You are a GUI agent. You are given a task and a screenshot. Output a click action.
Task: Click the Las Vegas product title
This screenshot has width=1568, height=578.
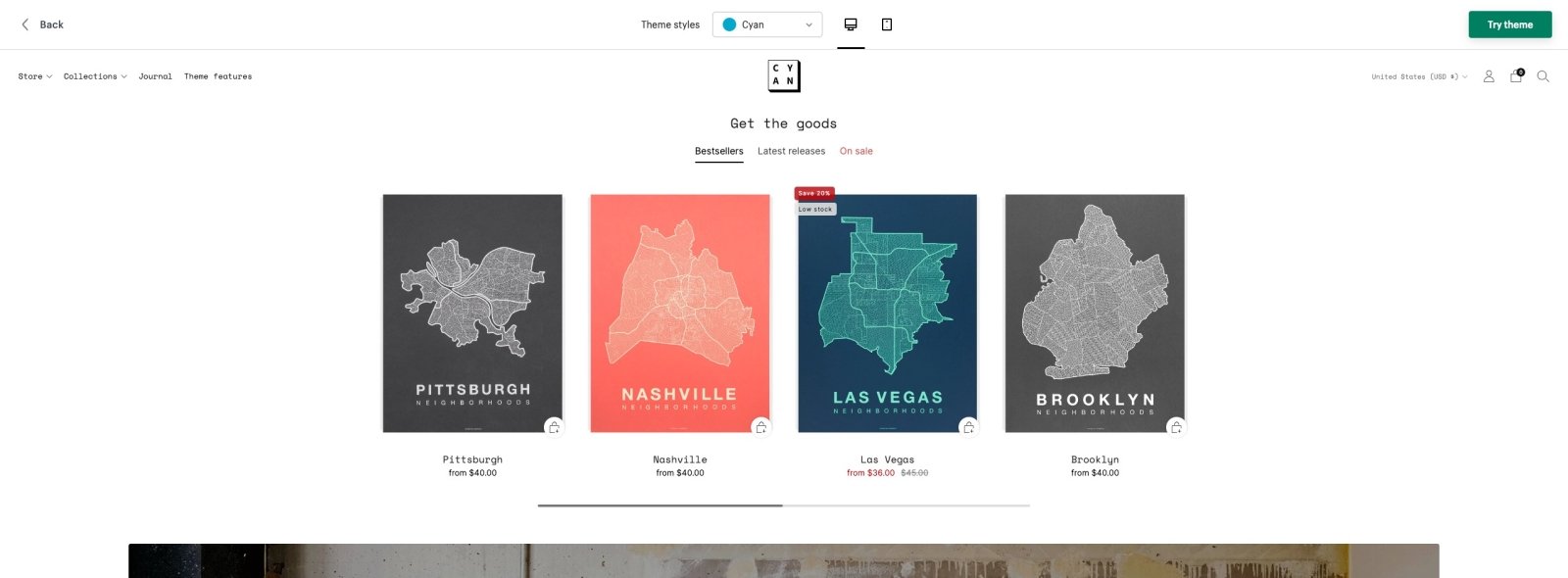tap(887, 459)
